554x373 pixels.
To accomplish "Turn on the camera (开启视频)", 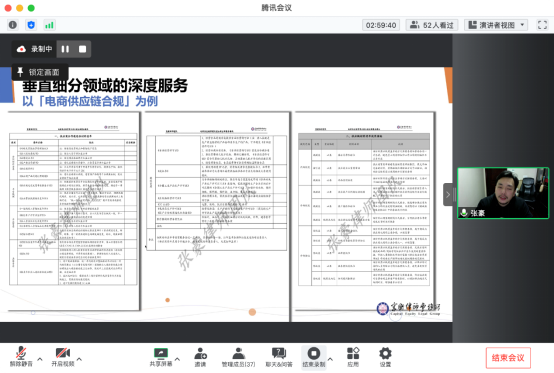I will click(63, 357).
